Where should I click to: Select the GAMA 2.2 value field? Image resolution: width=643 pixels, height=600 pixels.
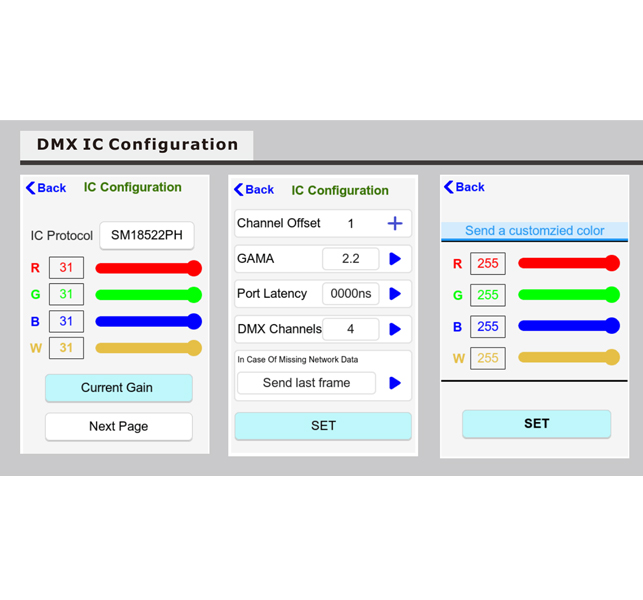click(350, 259)
